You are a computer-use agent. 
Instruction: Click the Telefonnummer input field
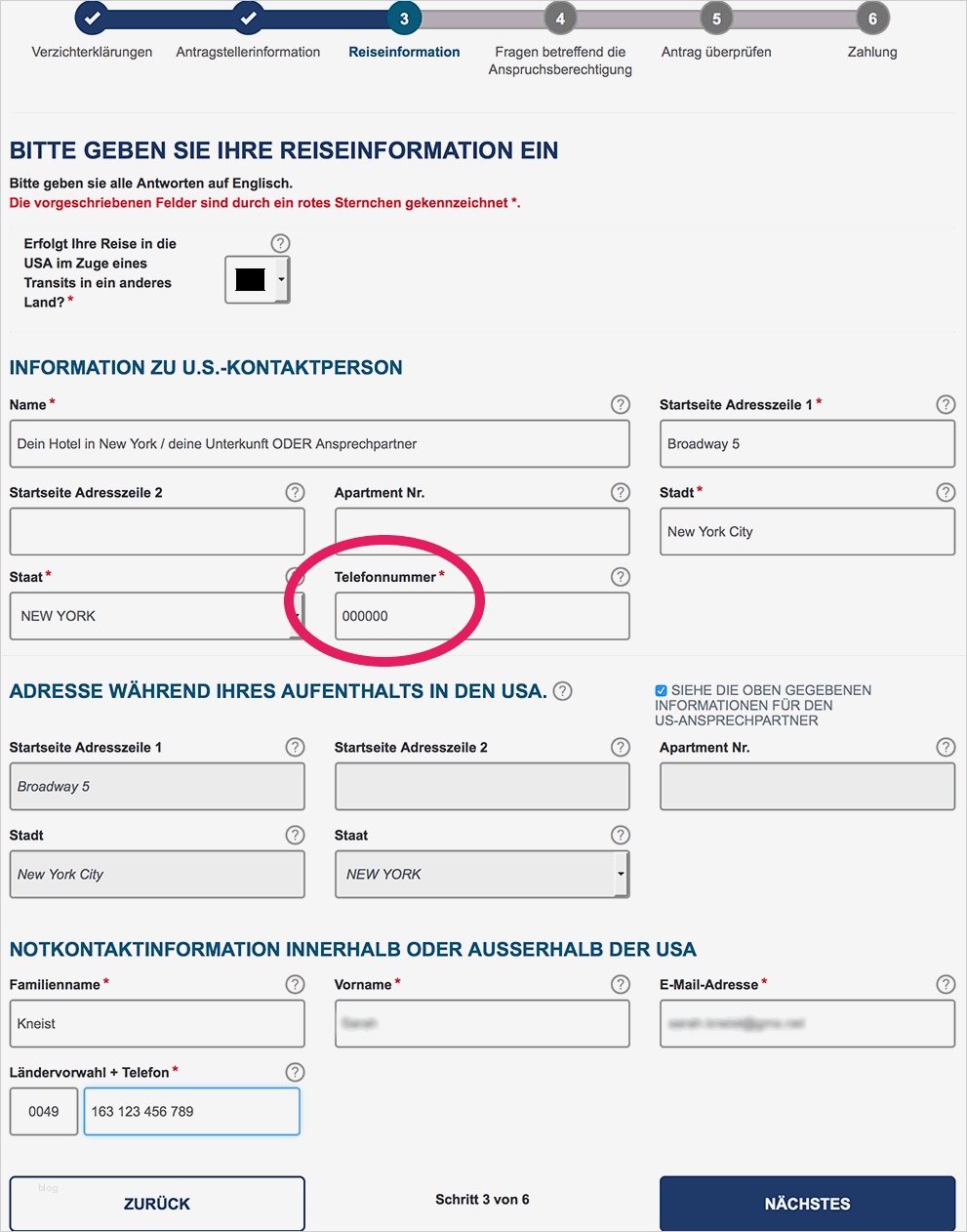482,616
